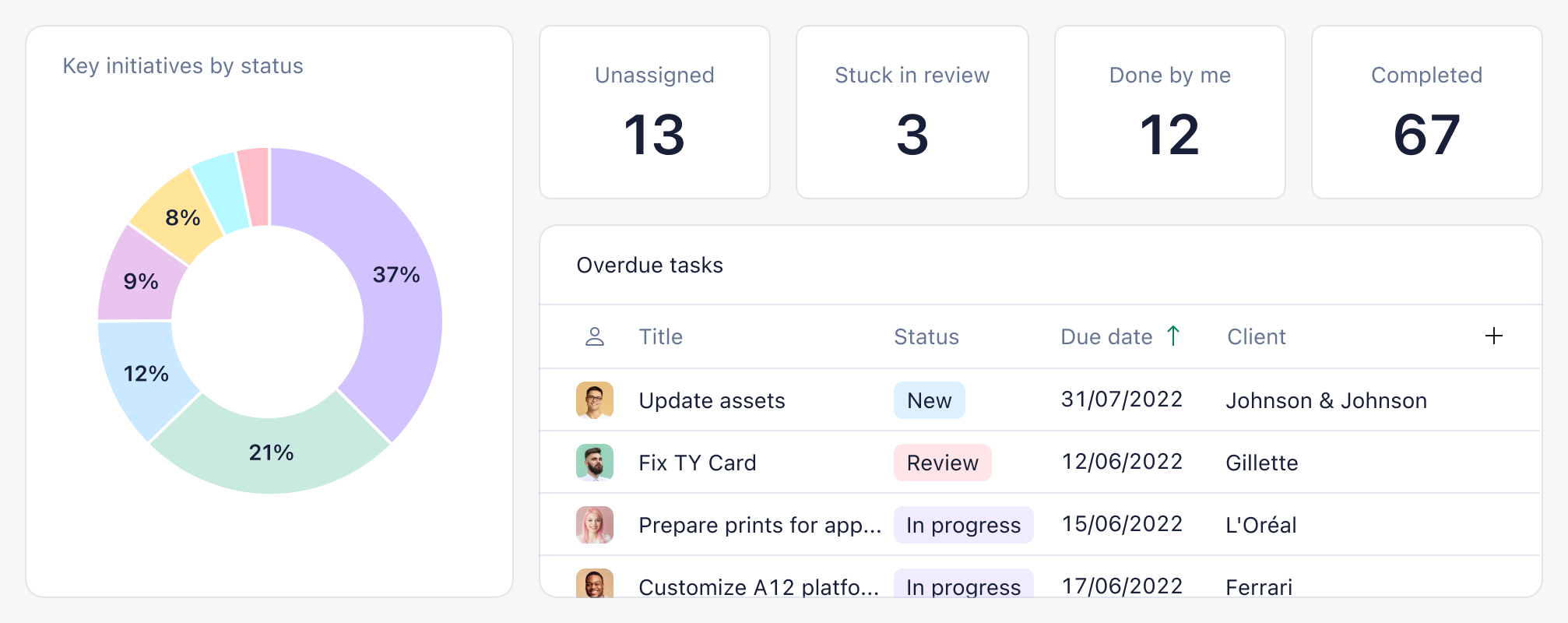The image size is (1568, 623).
Task: Click client Ferrari
Action: pyautogui.click(x=1259, y=586)
